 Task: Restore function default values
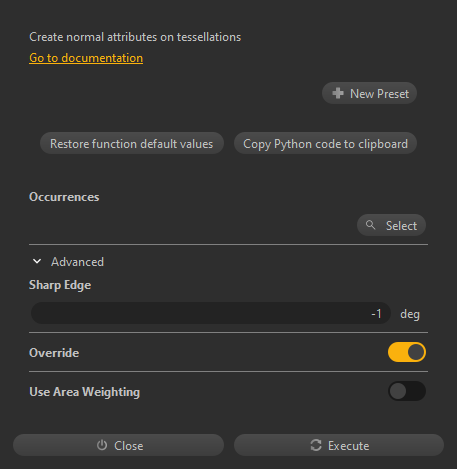coord(132,143)
